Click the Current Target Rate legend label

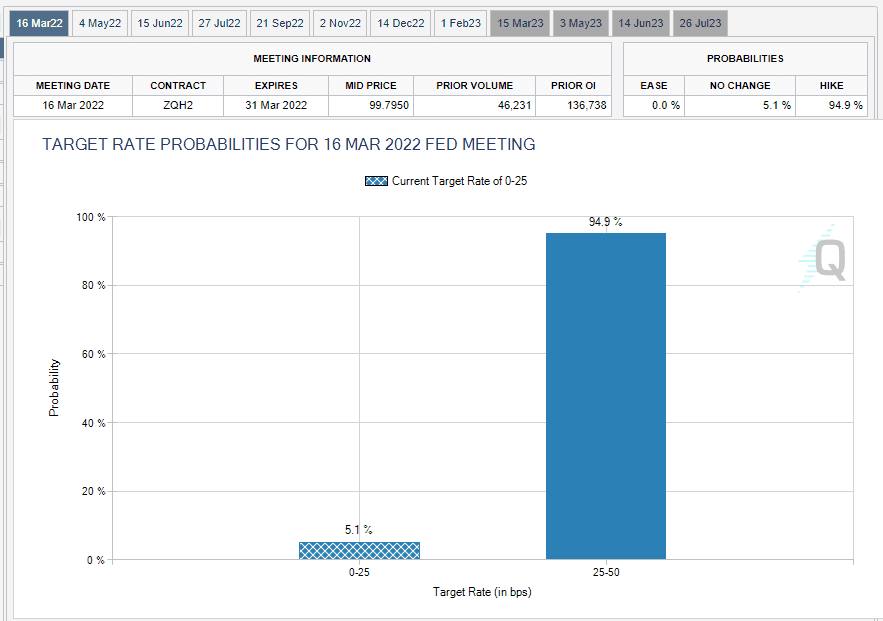point(460,181)
